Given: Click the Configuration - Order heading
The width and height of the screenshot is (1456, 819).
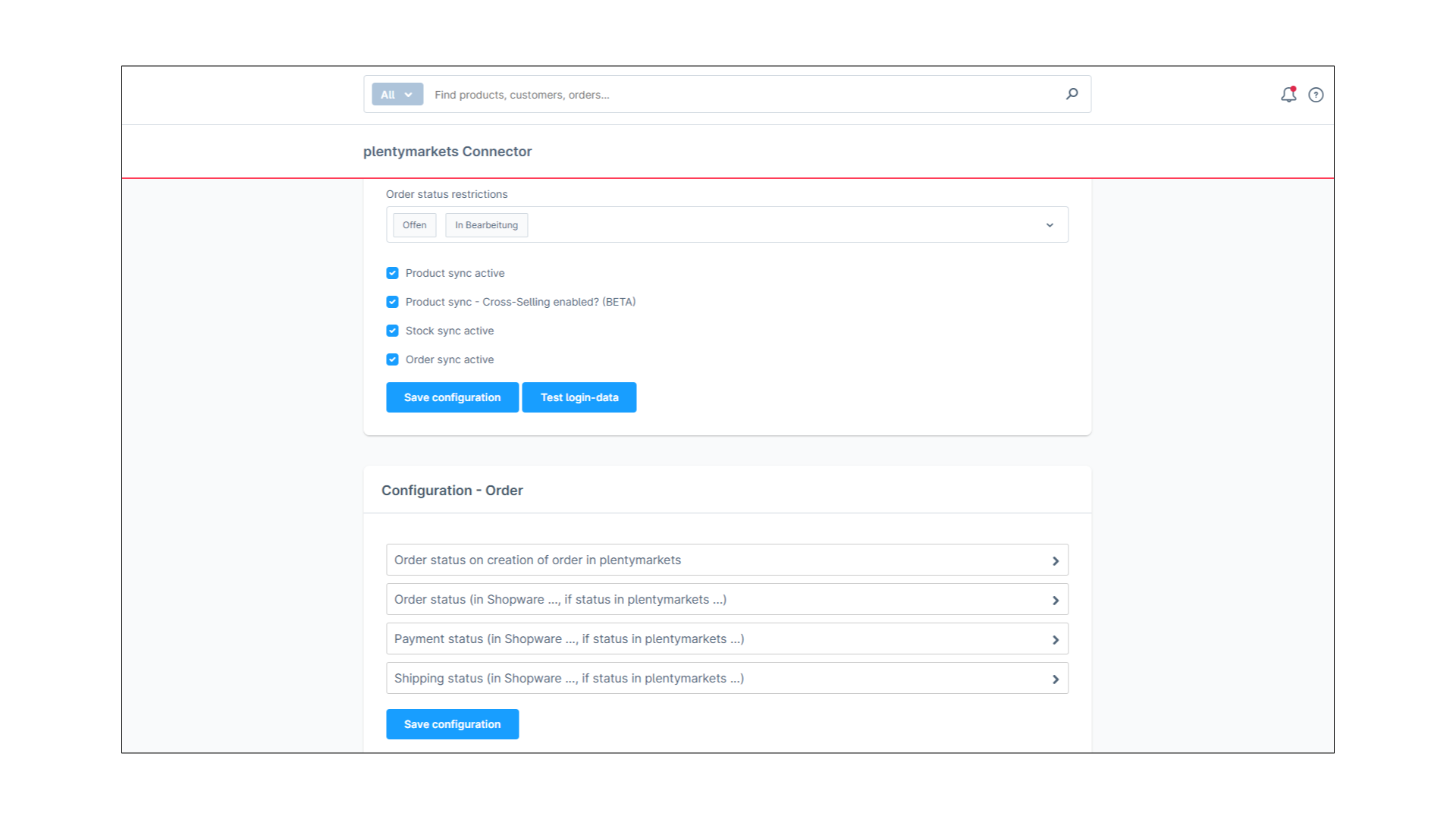Looking at the screenshot, I should coord(452,491).
